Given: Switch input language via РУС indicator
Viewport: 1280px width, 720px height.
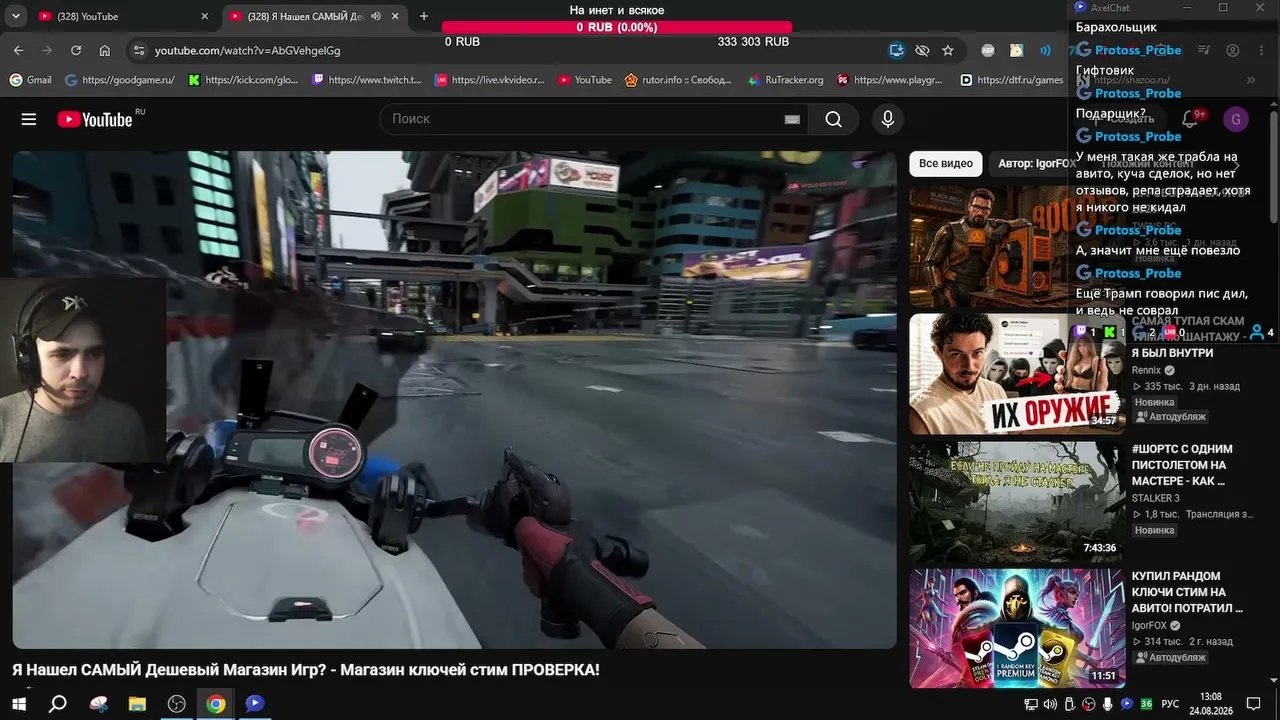Looking at the screenshot, I should click(x=1169, y=704).
